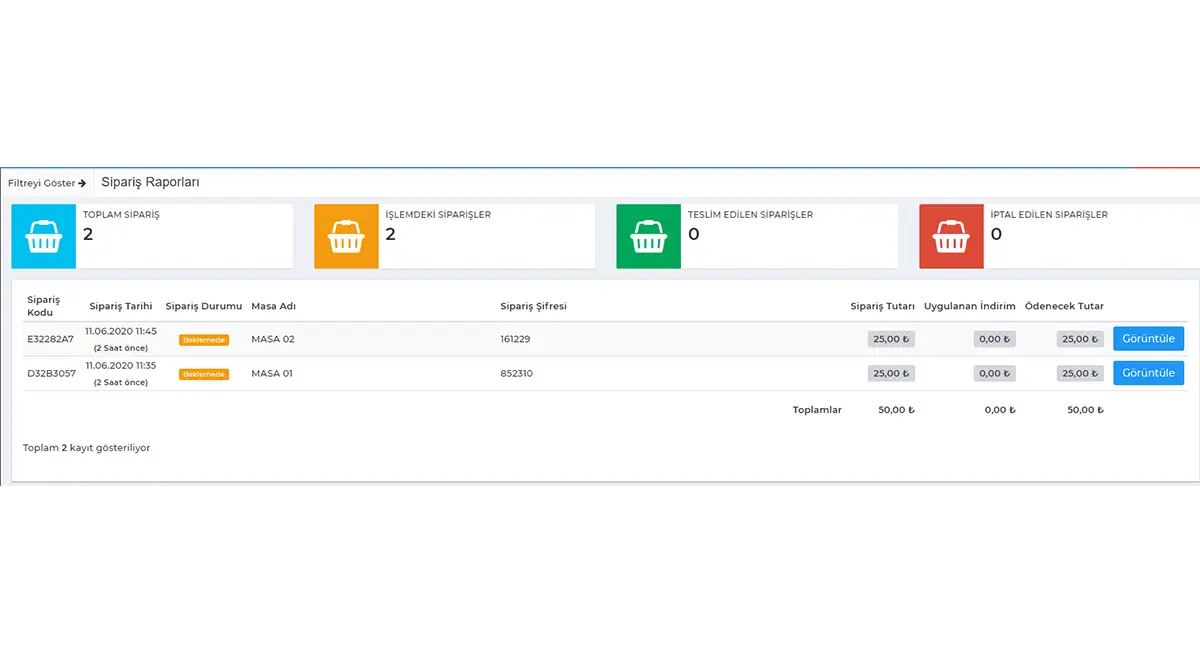Sort by Sipariş Tutarı column header

(882, 306)
